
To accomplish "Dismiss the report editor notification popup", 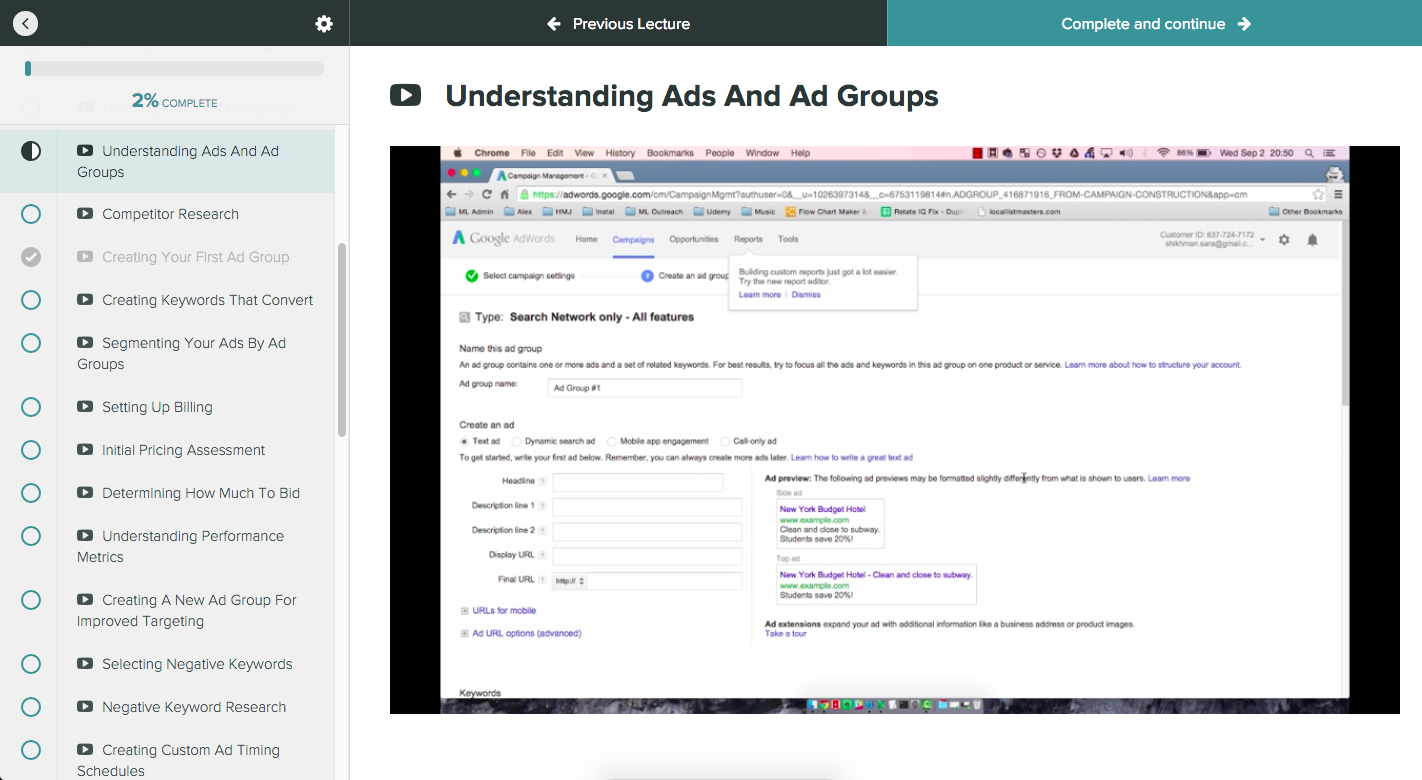I will click(x=806, y=294).
